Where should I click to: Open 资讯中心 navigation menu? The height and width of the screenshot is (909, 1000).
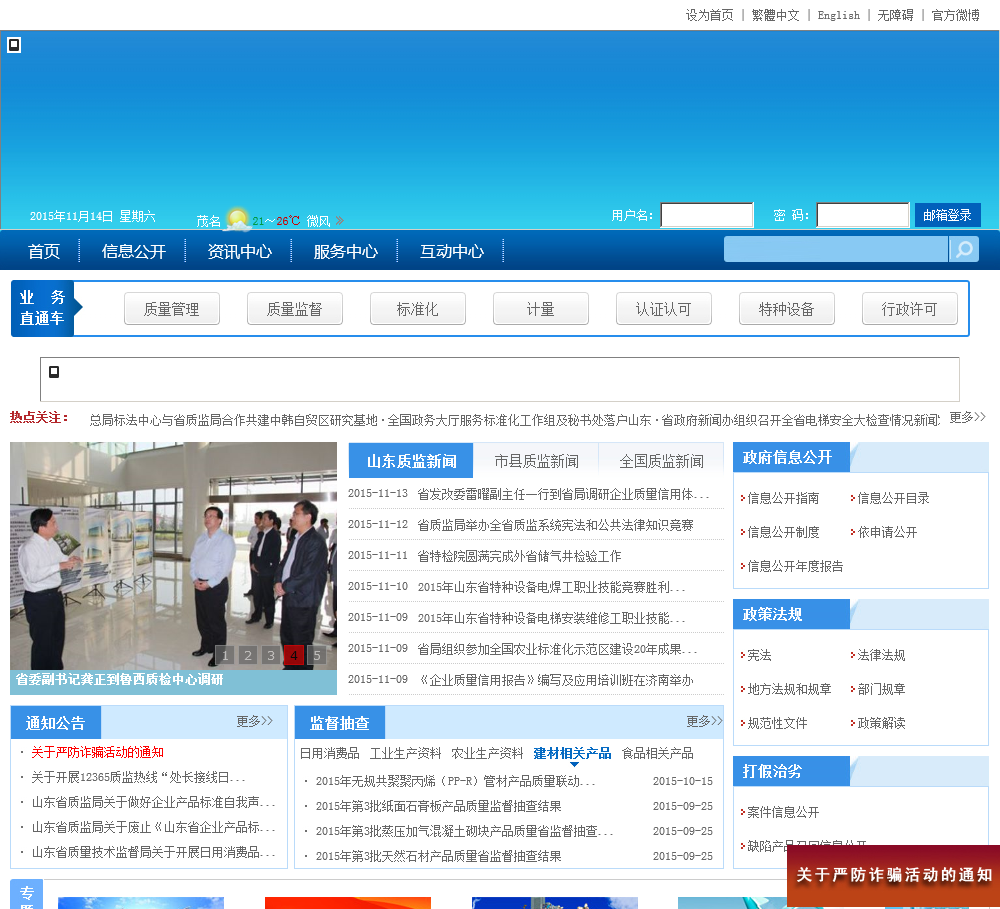pos(239,251)
